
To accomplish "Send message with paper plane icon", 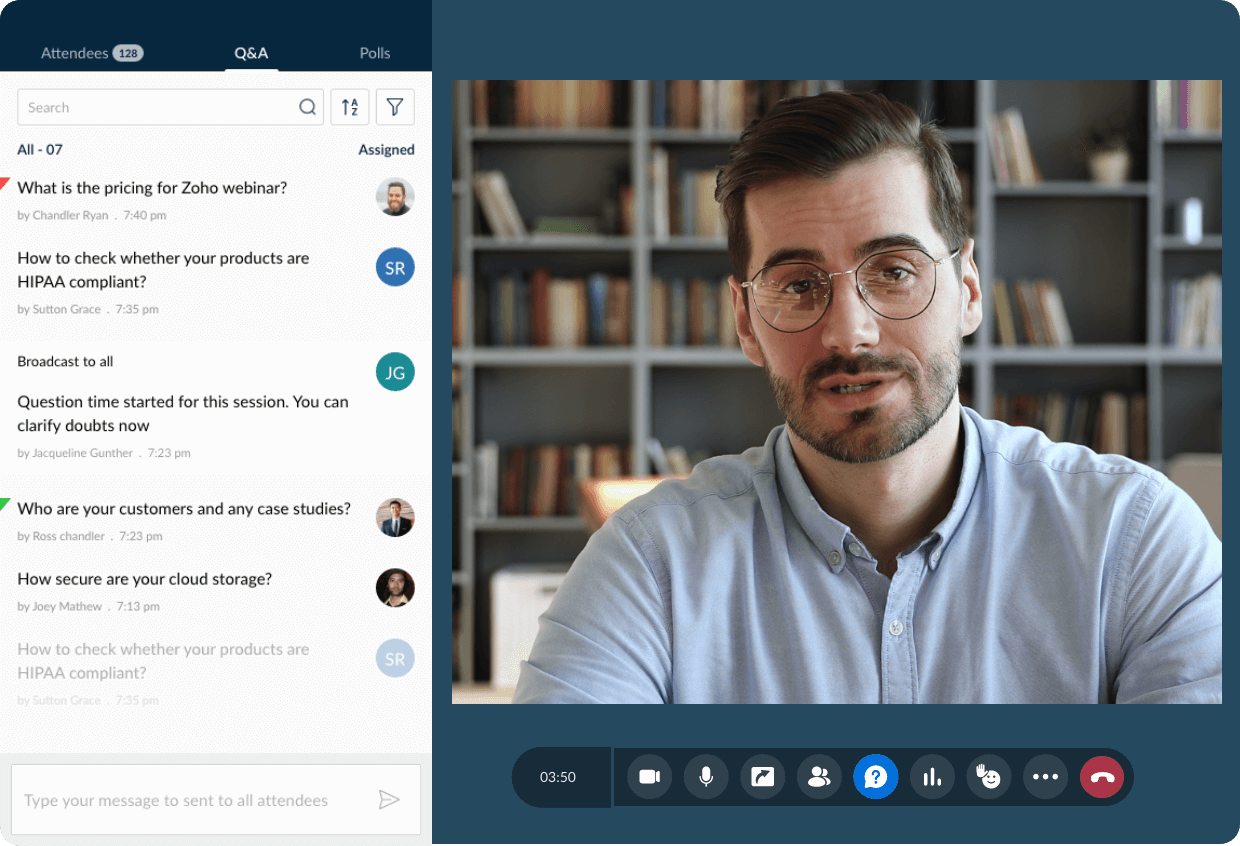I will [x=389, y=800].
